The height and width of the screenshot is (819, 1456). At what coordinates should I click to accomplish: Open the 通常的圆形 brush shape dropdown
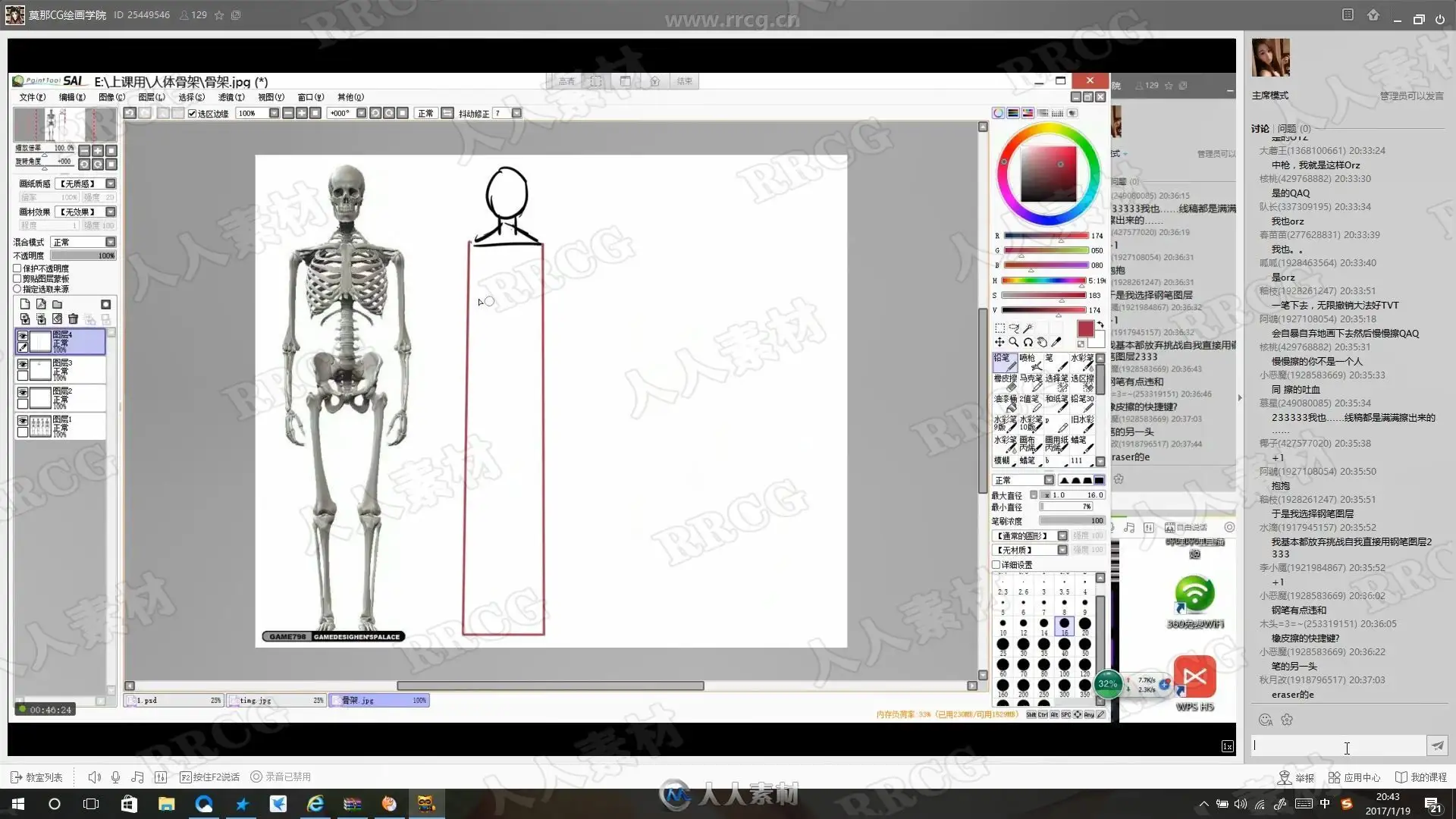(1062, 536)
